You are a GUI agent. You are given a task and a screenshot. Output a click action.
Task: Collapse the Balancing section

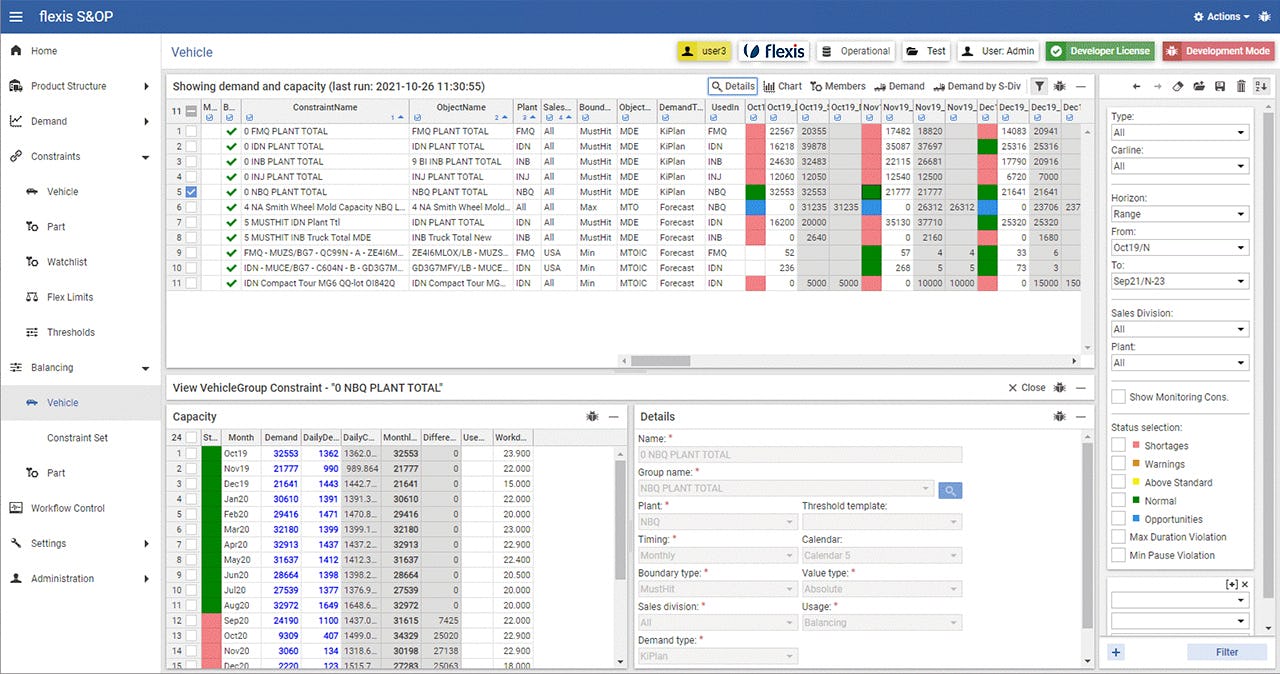click(x=146, y=368)
